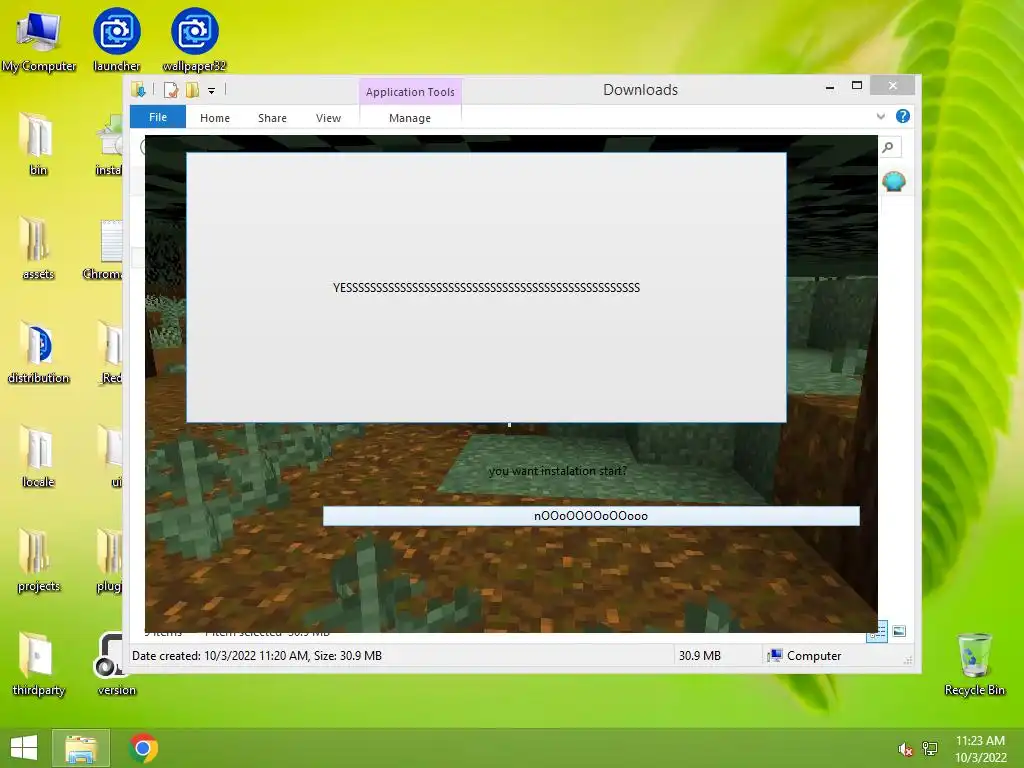Click the Downloads folder icon in title bar

(x=138, y=89)
